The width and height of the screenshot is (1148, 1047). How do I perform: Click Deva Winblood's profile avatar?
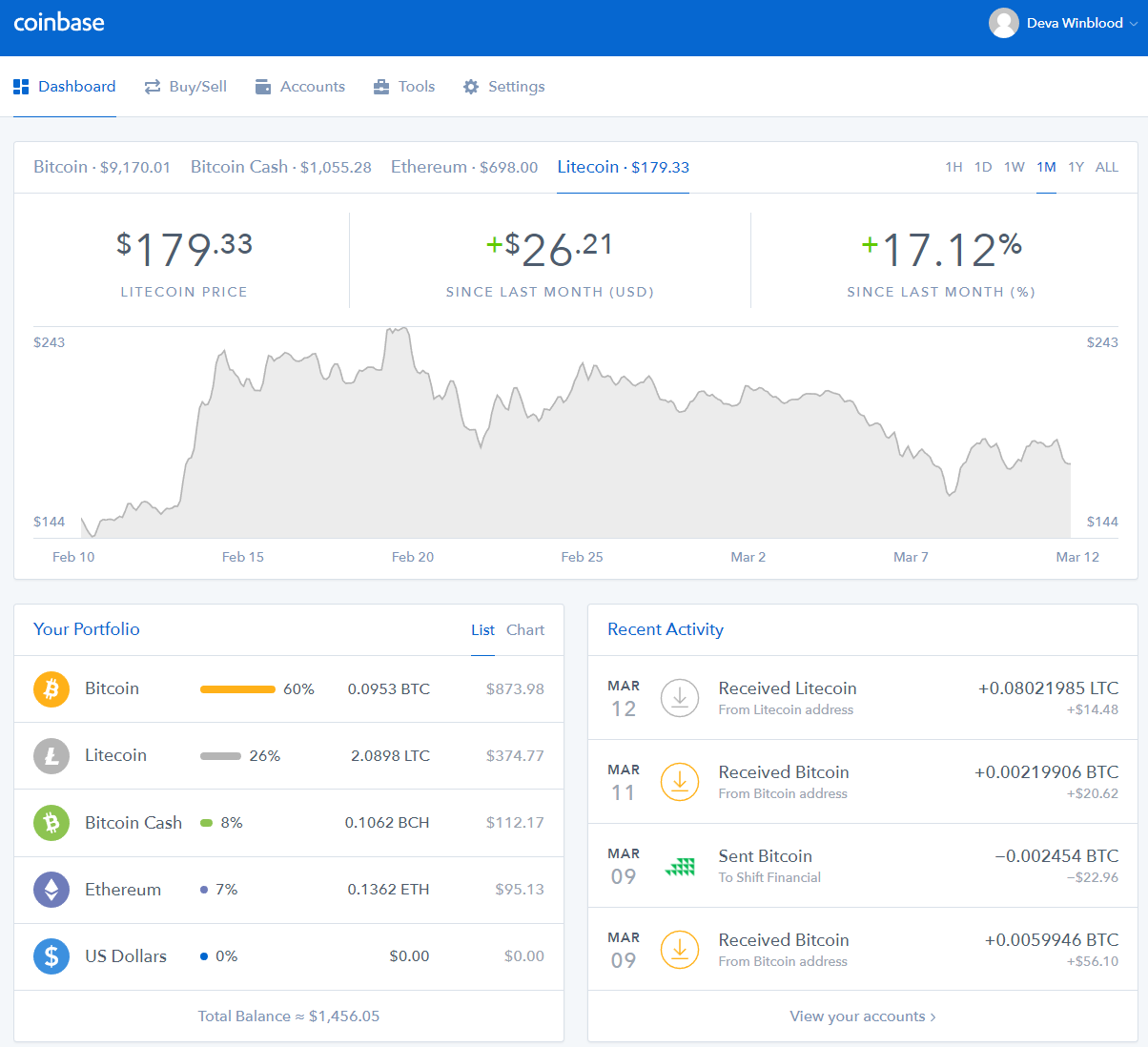[1004, 23]
